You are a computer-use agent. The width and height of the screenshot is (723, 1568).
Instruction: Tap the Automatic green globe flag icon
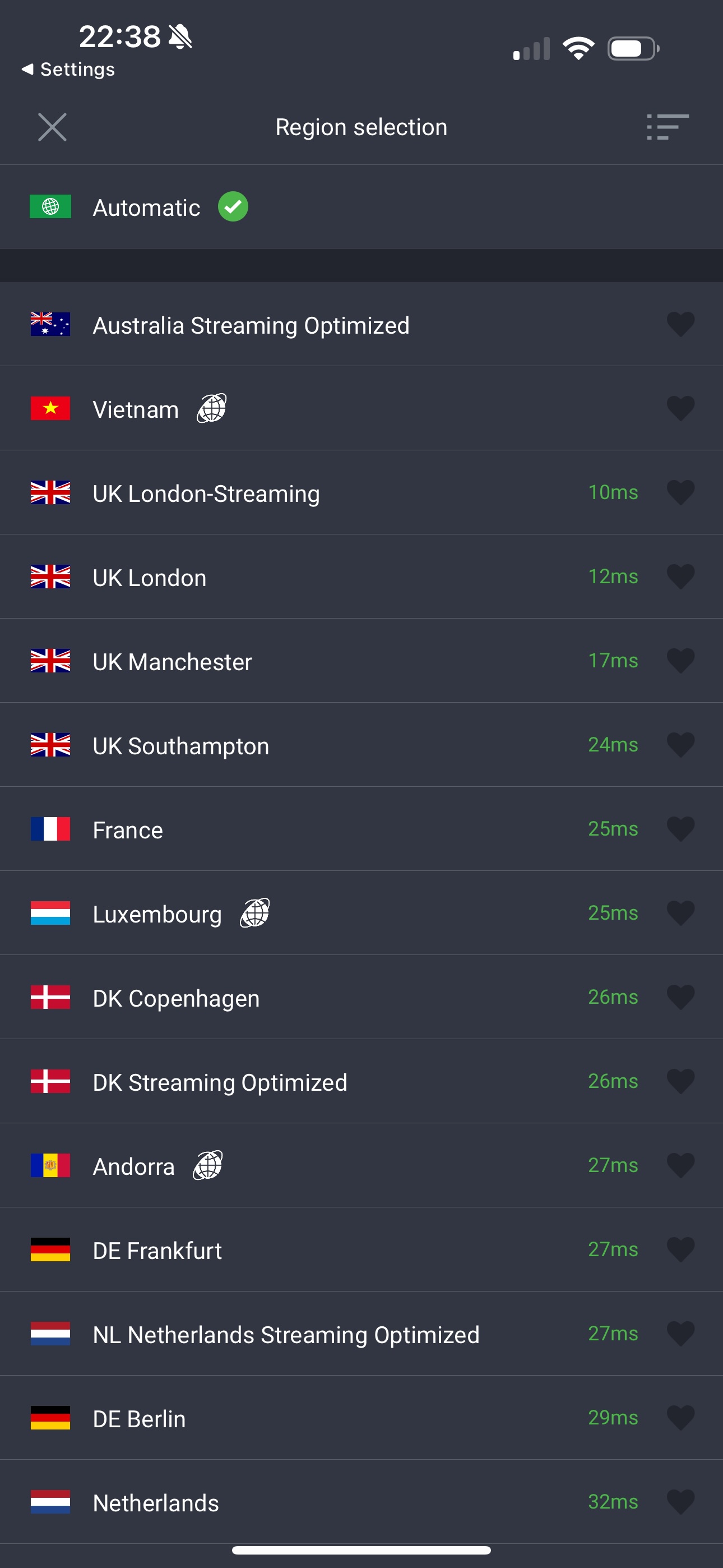coord(50,207)
